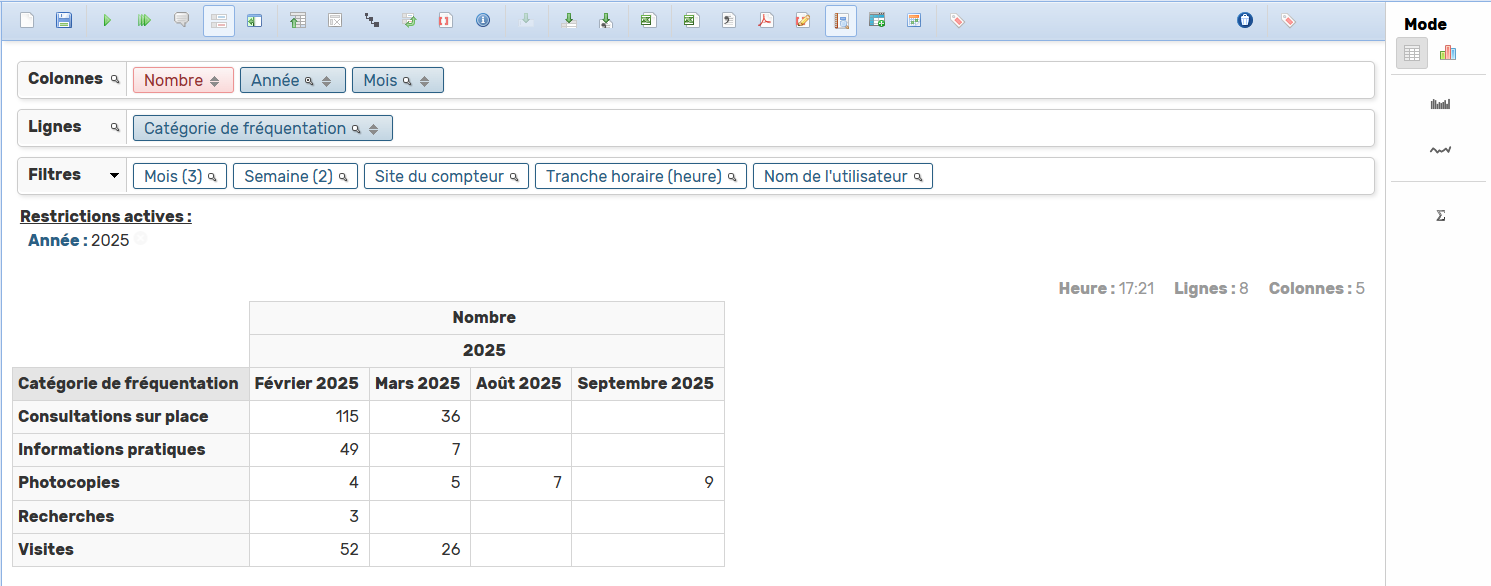This screenshot has height=586, width=1491.
Task: Click the Photocopies row header in the table
Action: click(69, 483)
